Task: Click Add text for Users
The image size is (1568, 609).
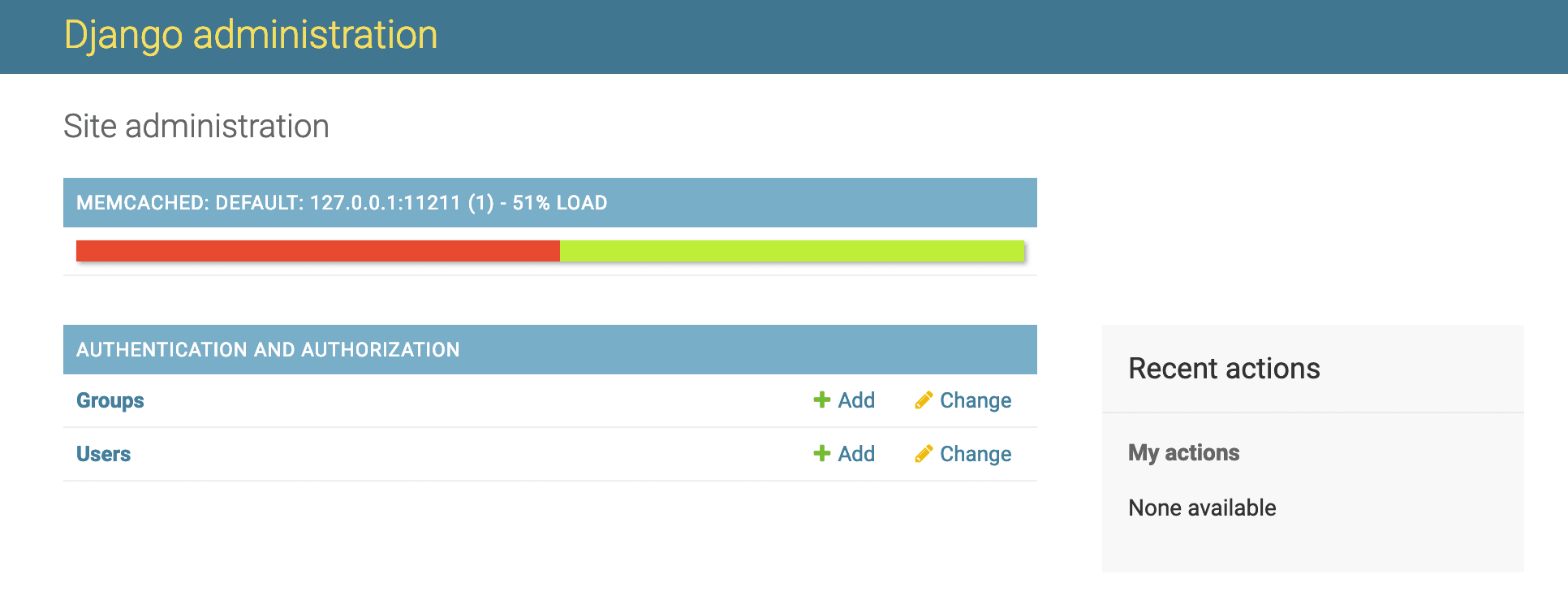Action: tap(856, 454)
